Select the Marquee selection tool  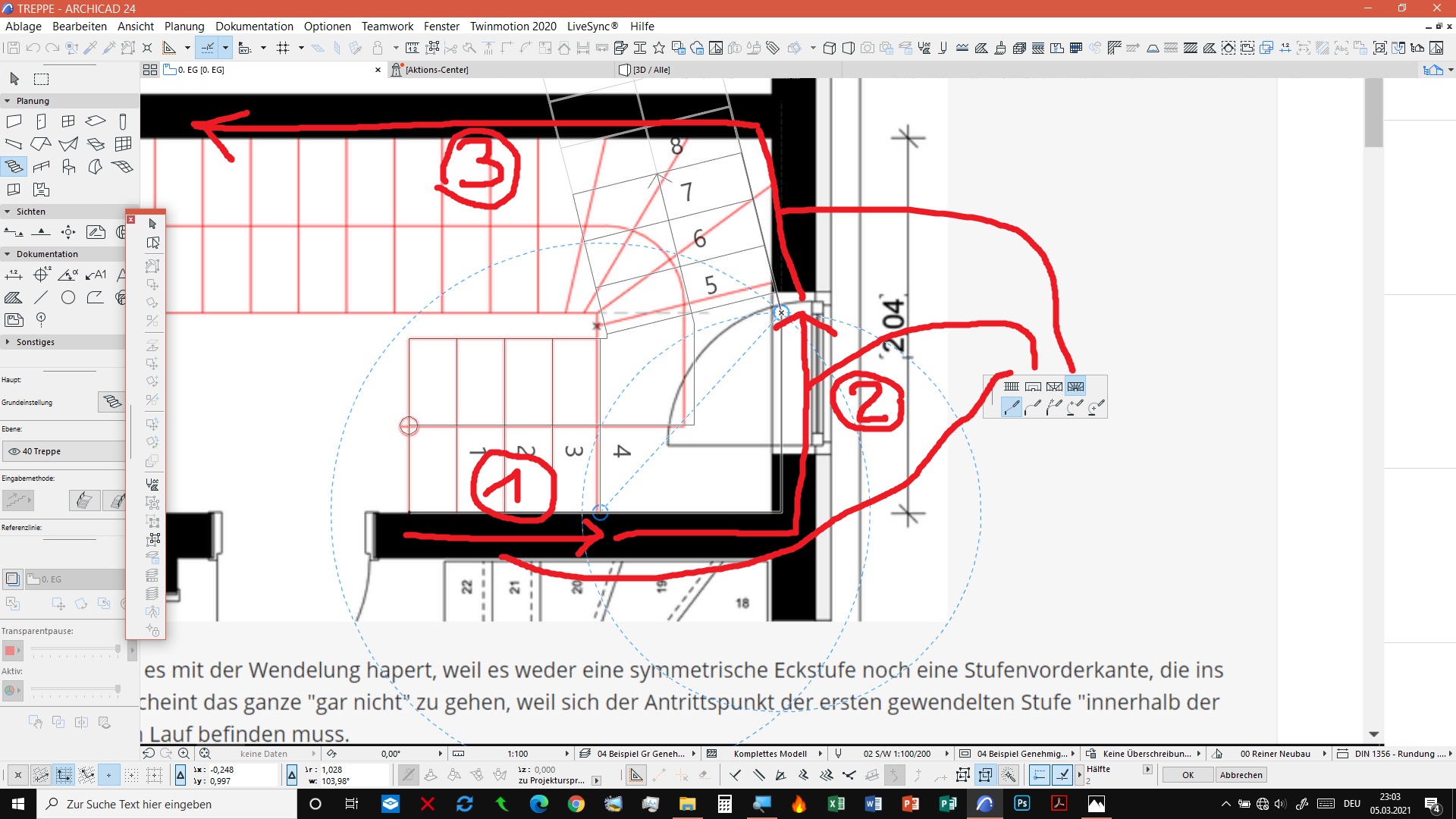(42, 79)
